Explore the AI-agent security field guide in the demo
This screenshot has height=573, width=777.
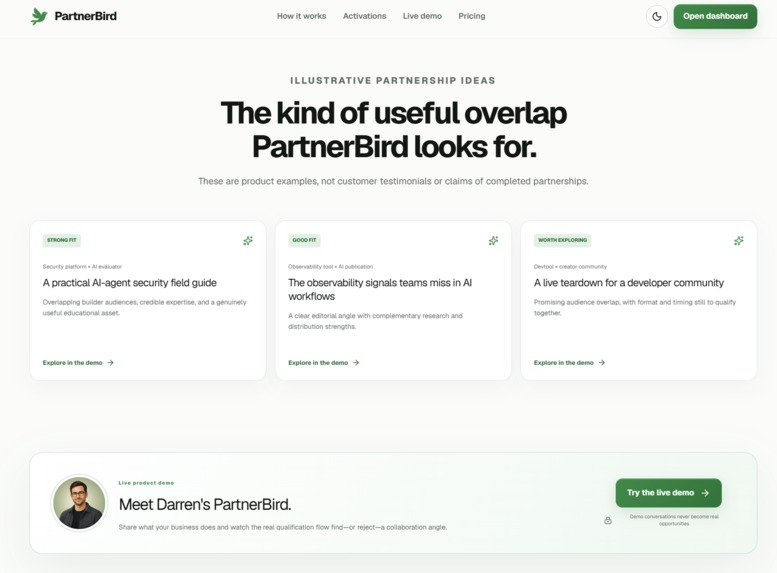[x=78, y=363]
